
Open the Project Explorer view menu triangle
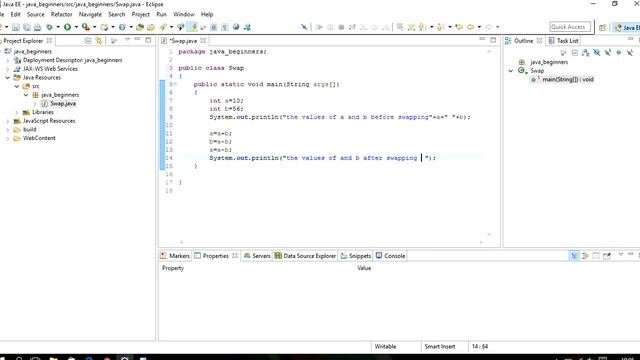coord(127,40)
